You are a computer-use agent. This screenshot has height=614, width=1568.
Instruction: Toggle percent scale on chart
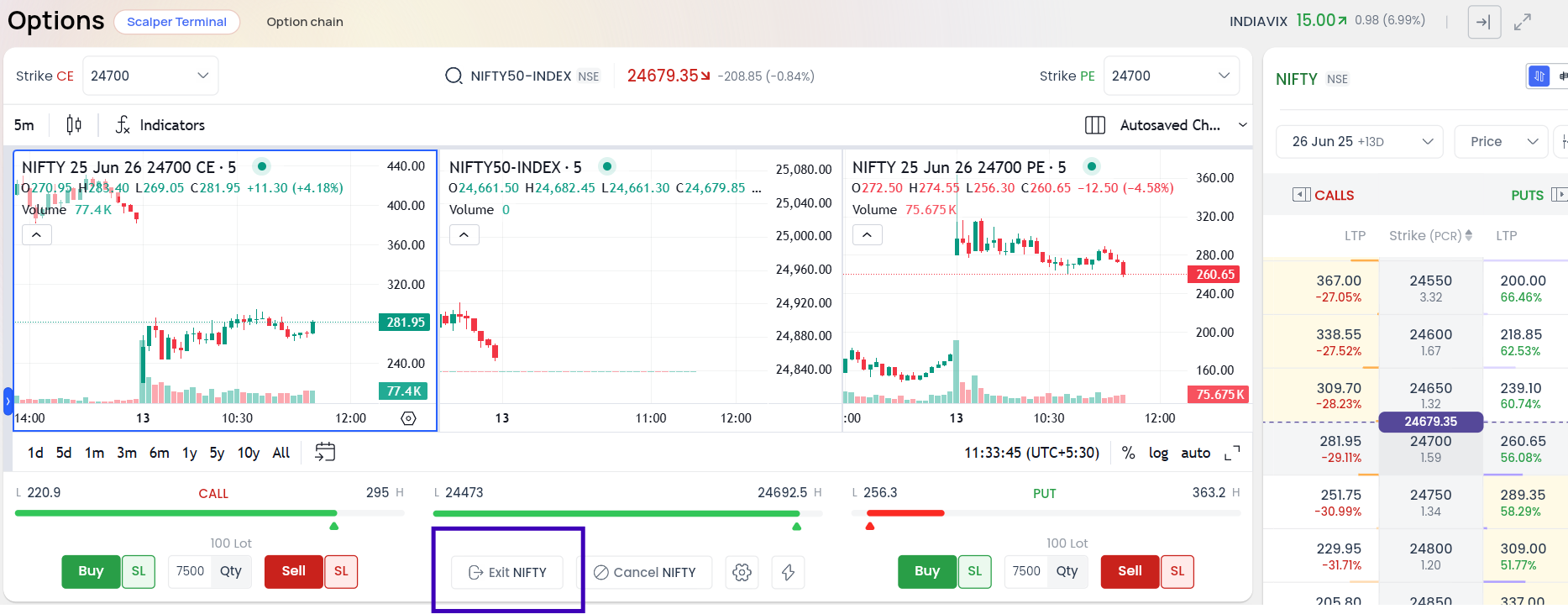[x=1129, y=453]
